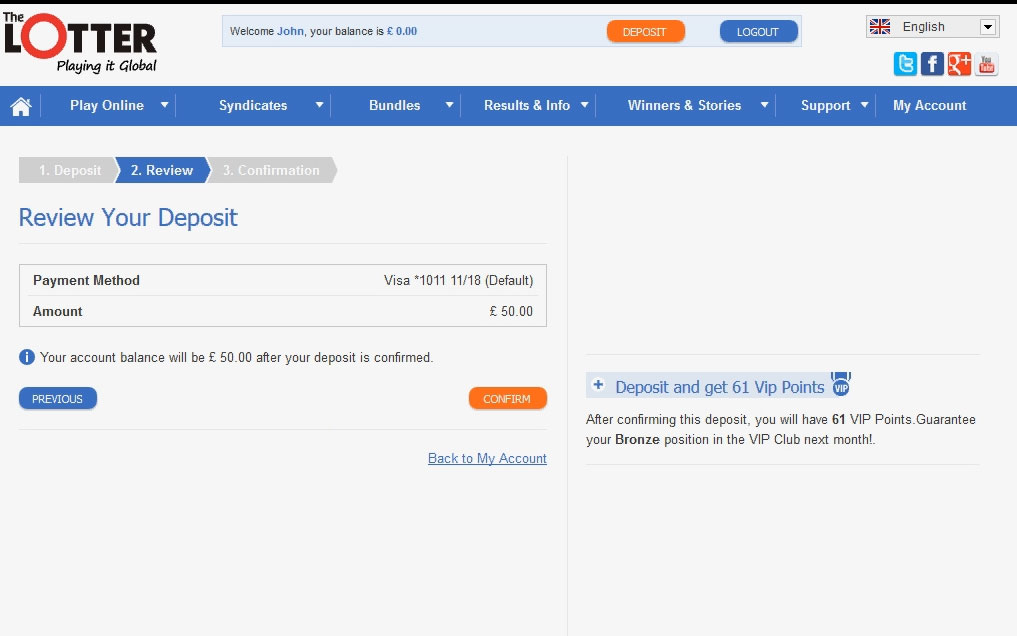Click the blue info icon near balance notice
This screenshot has height=636, width=1017.
[x=27, y=357]
